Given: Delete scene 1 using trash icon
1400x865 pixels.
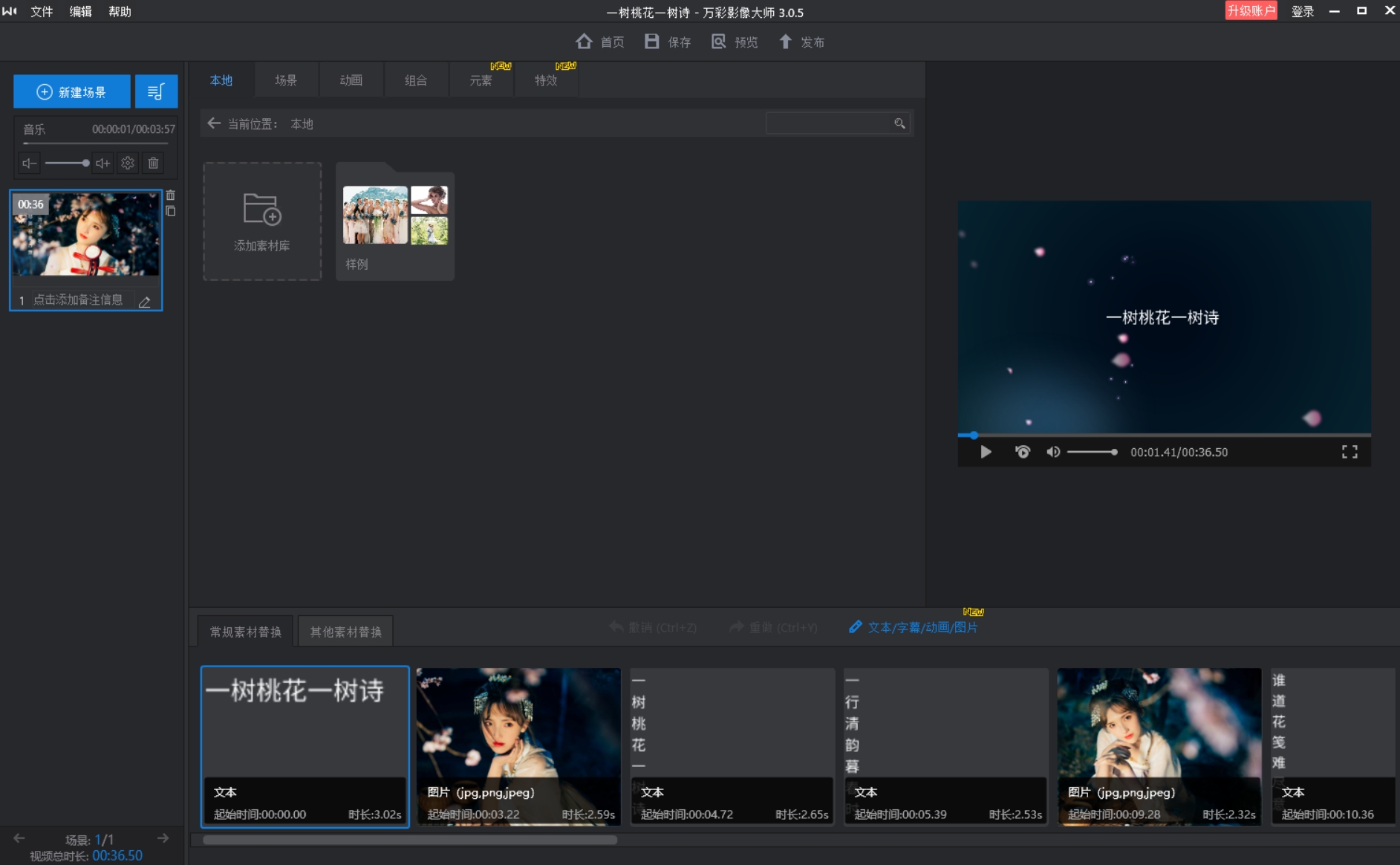Looking at the screenshot, I should 171,195.
